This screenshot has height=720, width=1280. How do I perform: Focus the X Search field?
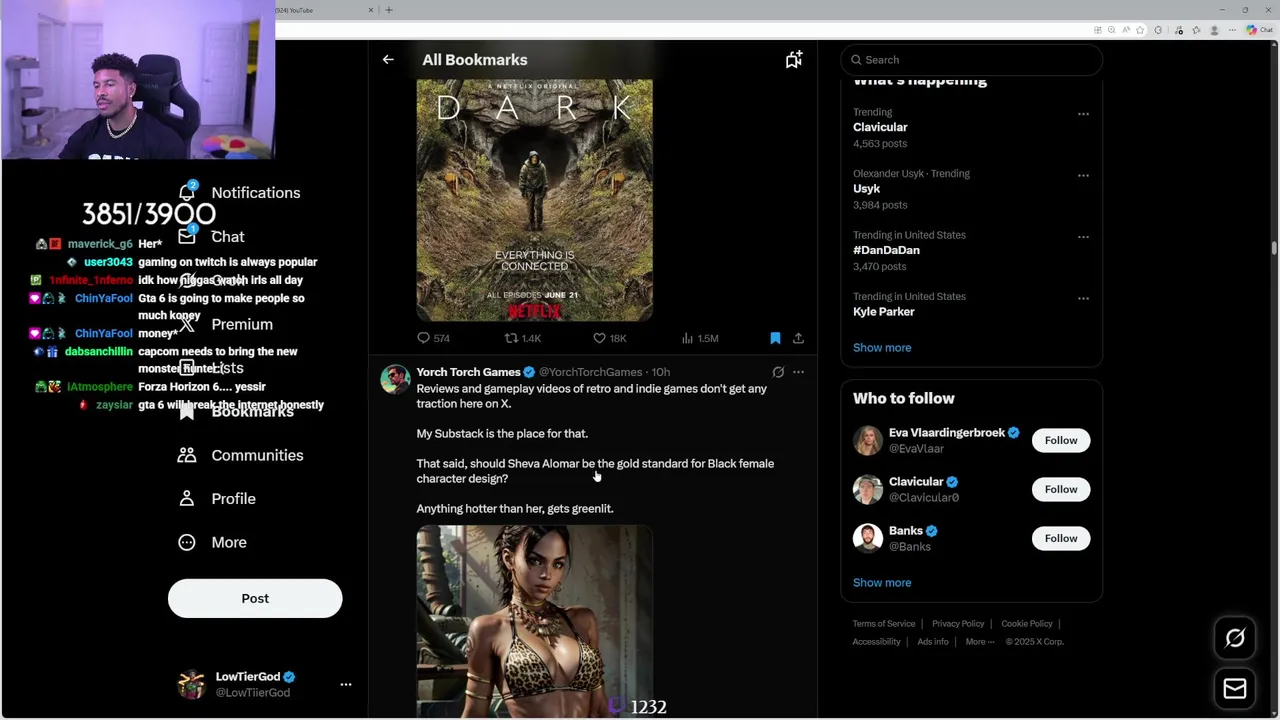coord(972,60)
